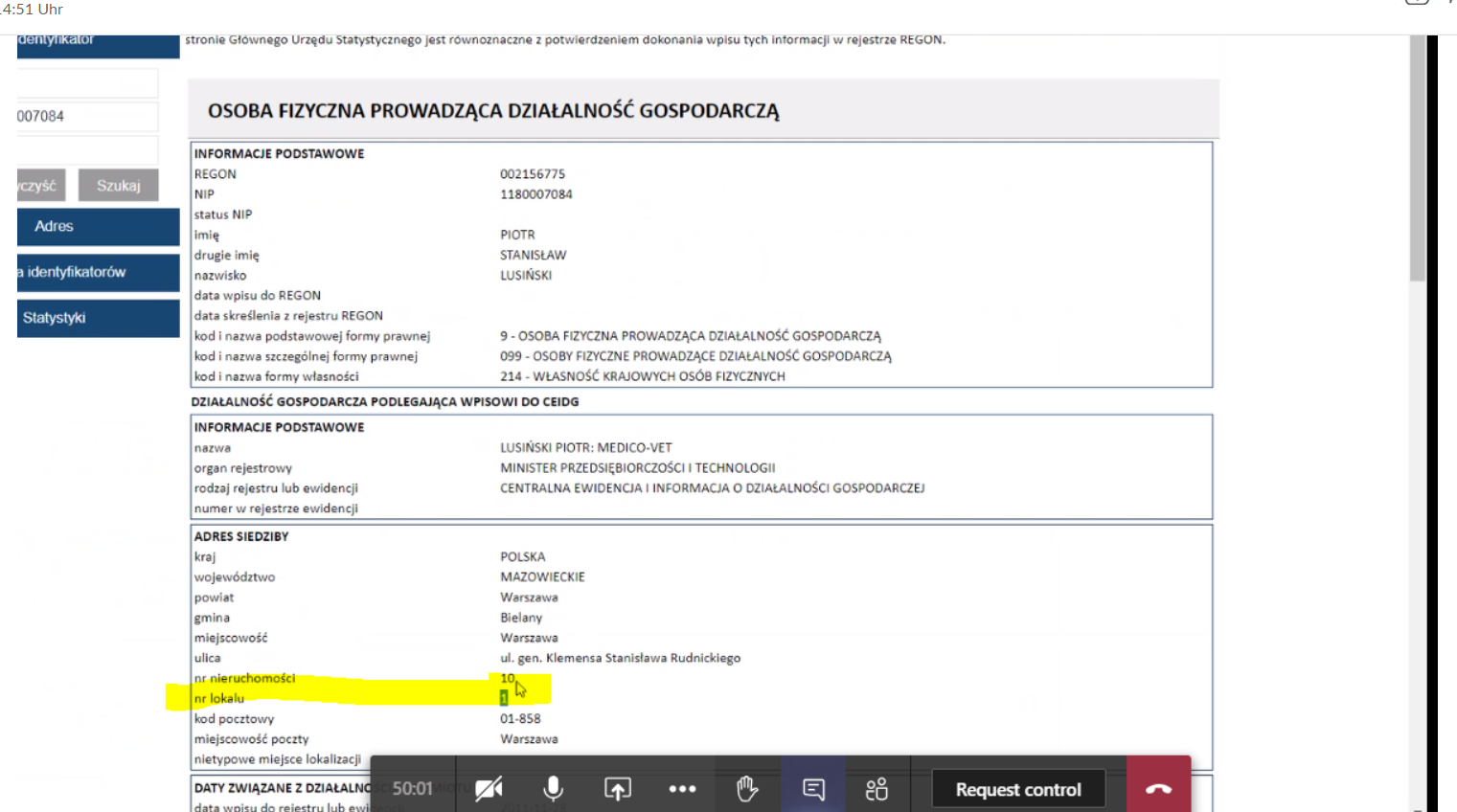Image resolution: width=1457 pixels, height=812 pixels.
Task: Show the participants list
Action: (876, 789)
